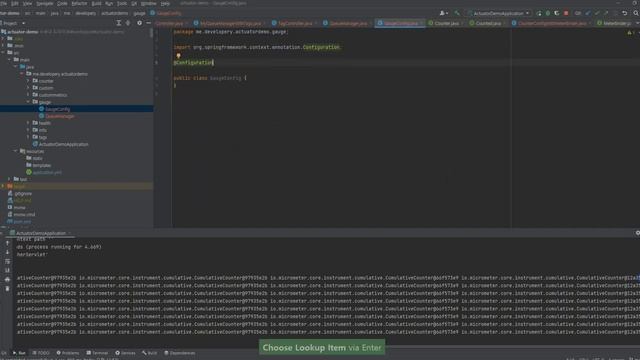Image resolution: width=640 pixels, height=360 pixels.
Task: Open the TODO tool window button
Action: 41,353
